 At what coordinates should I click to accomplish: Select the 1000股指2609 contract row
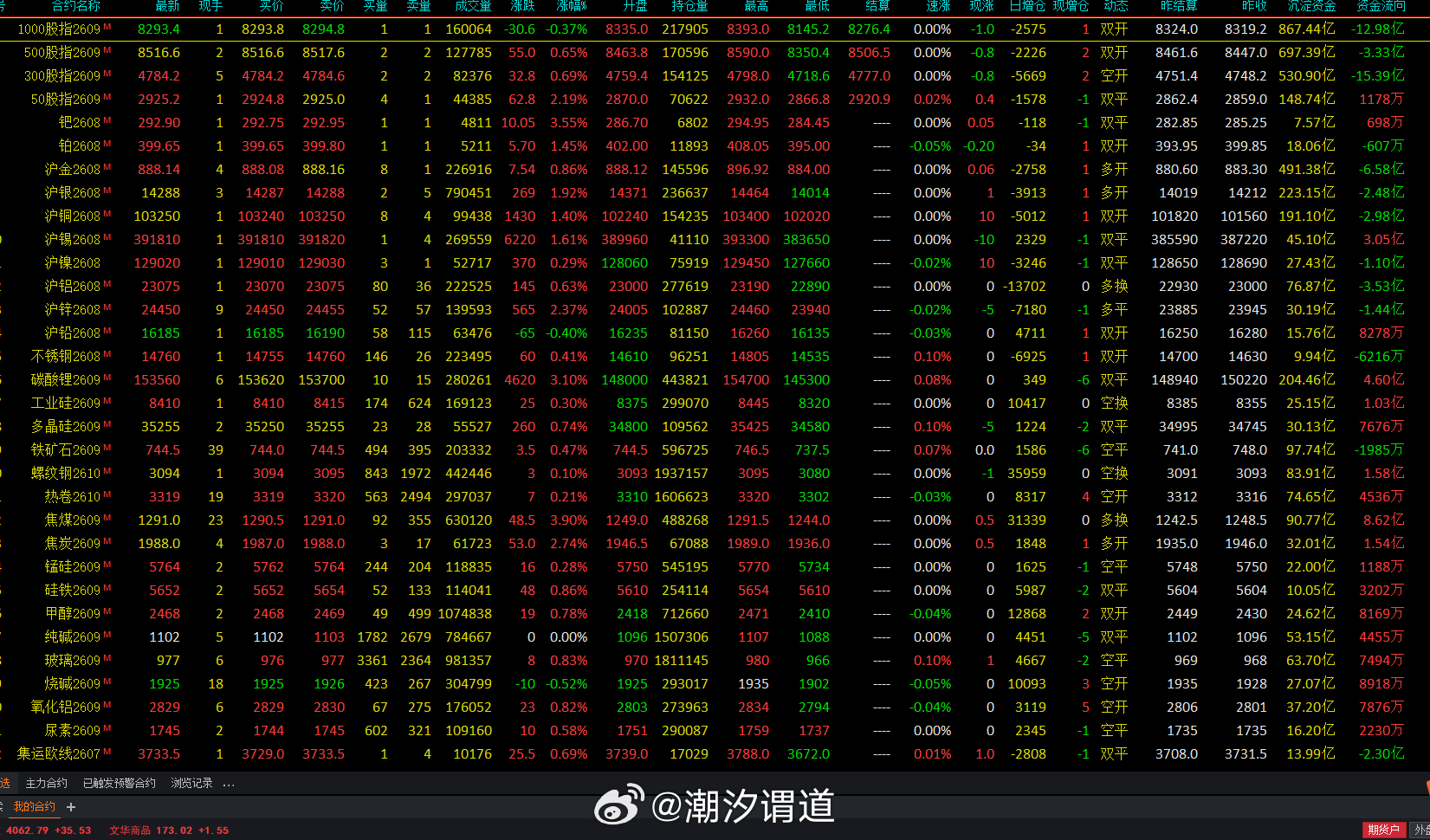pyautogui.click(x=715, y=29)
